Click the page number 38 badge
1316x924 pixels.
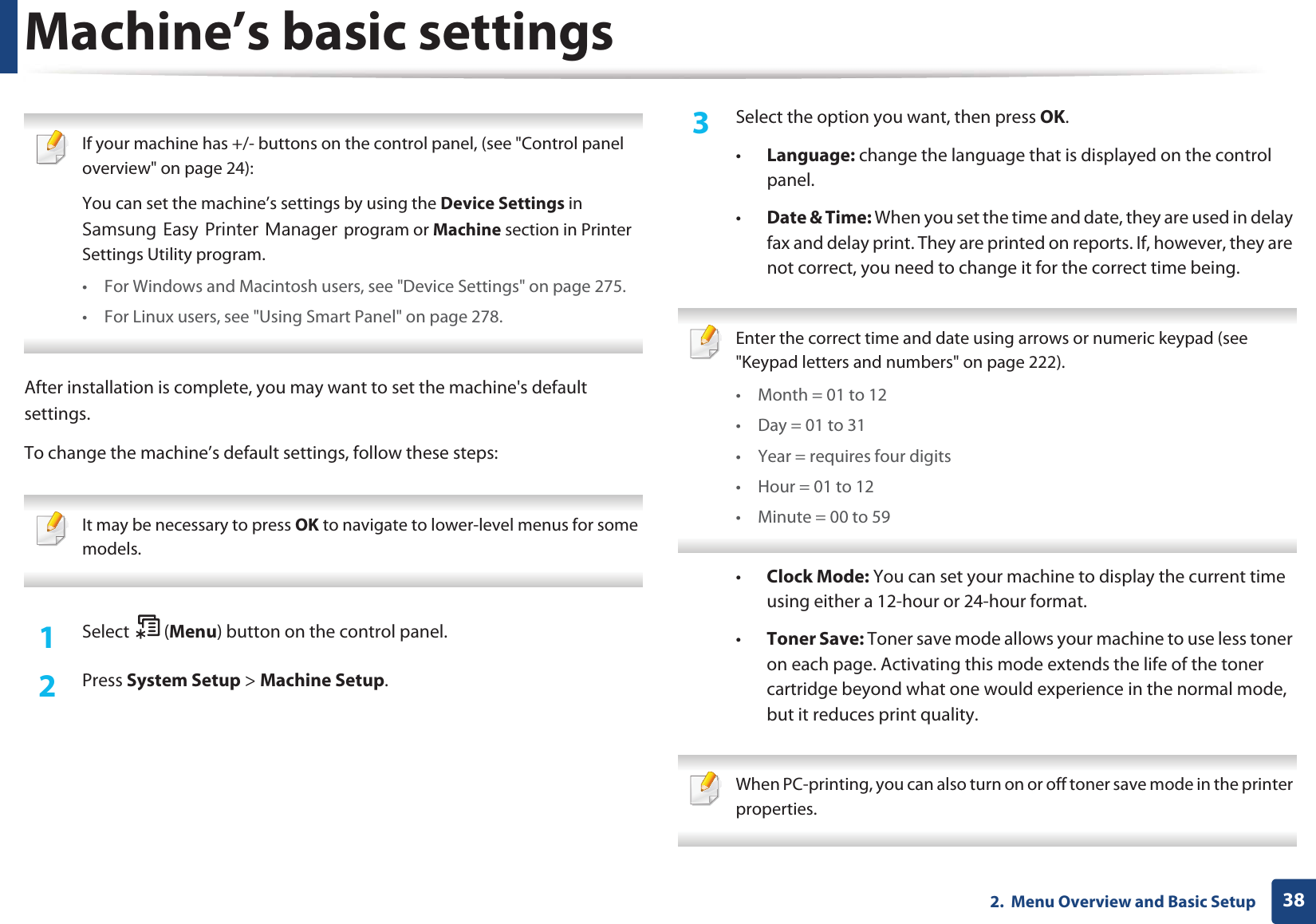1293,901
